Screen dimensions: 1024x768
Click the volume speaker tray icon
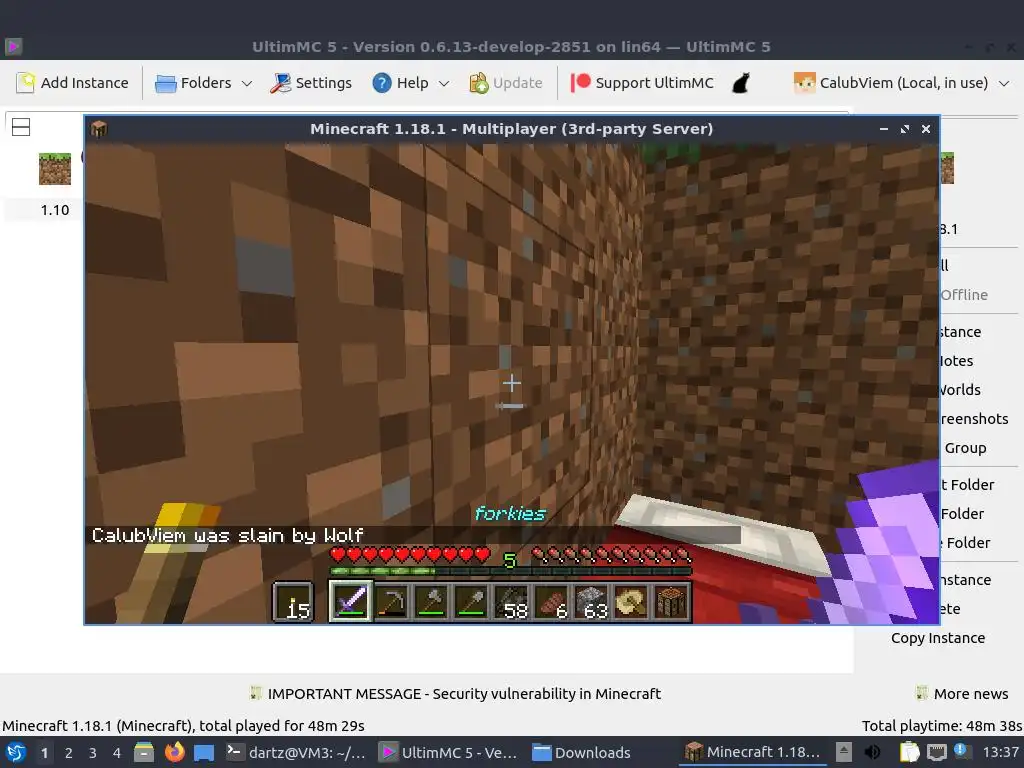tap(872, 752)
